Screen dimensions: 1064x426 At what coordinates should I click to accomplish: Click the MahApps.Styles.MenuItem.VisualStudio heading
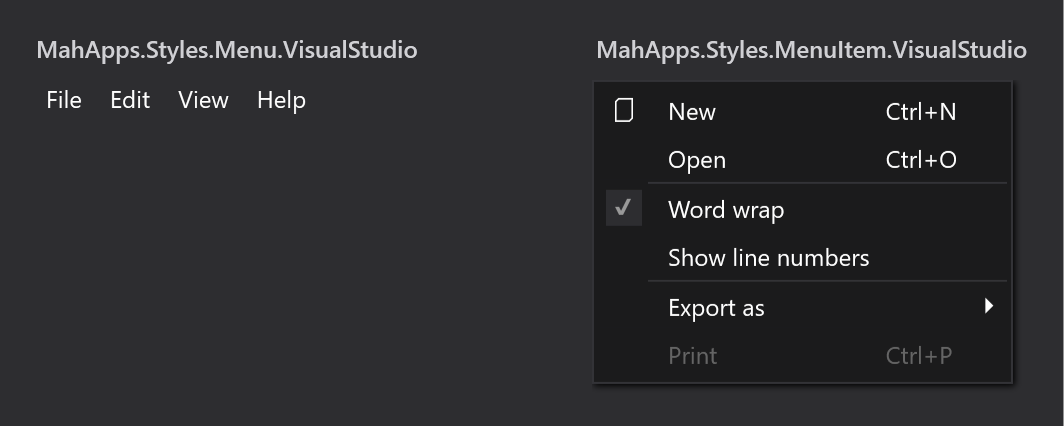(812, 50)
